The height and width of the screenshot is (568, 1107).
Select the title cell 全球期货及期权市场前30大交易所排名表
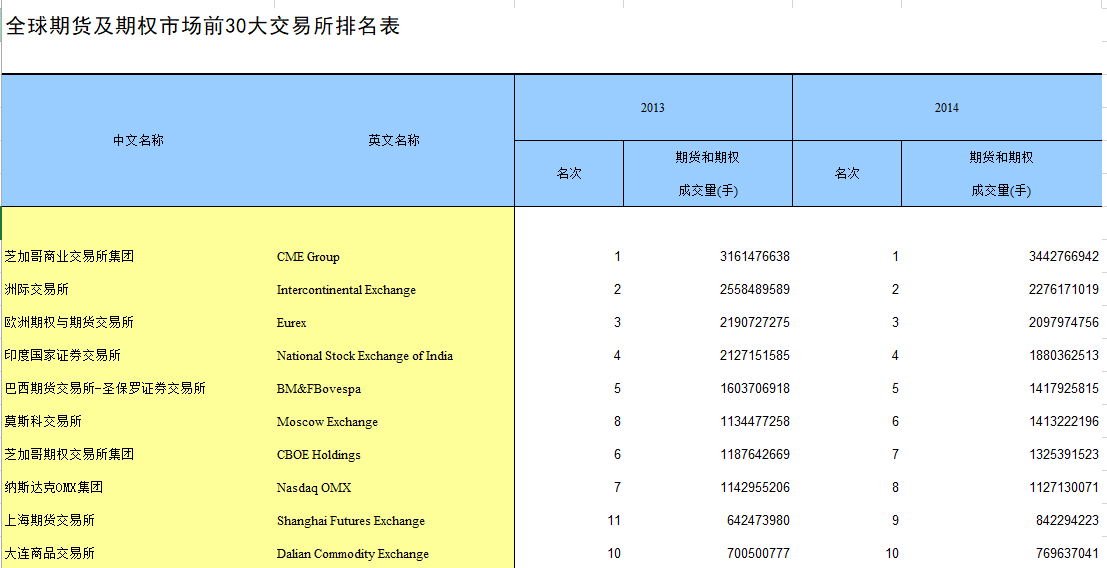coord(203,26)
